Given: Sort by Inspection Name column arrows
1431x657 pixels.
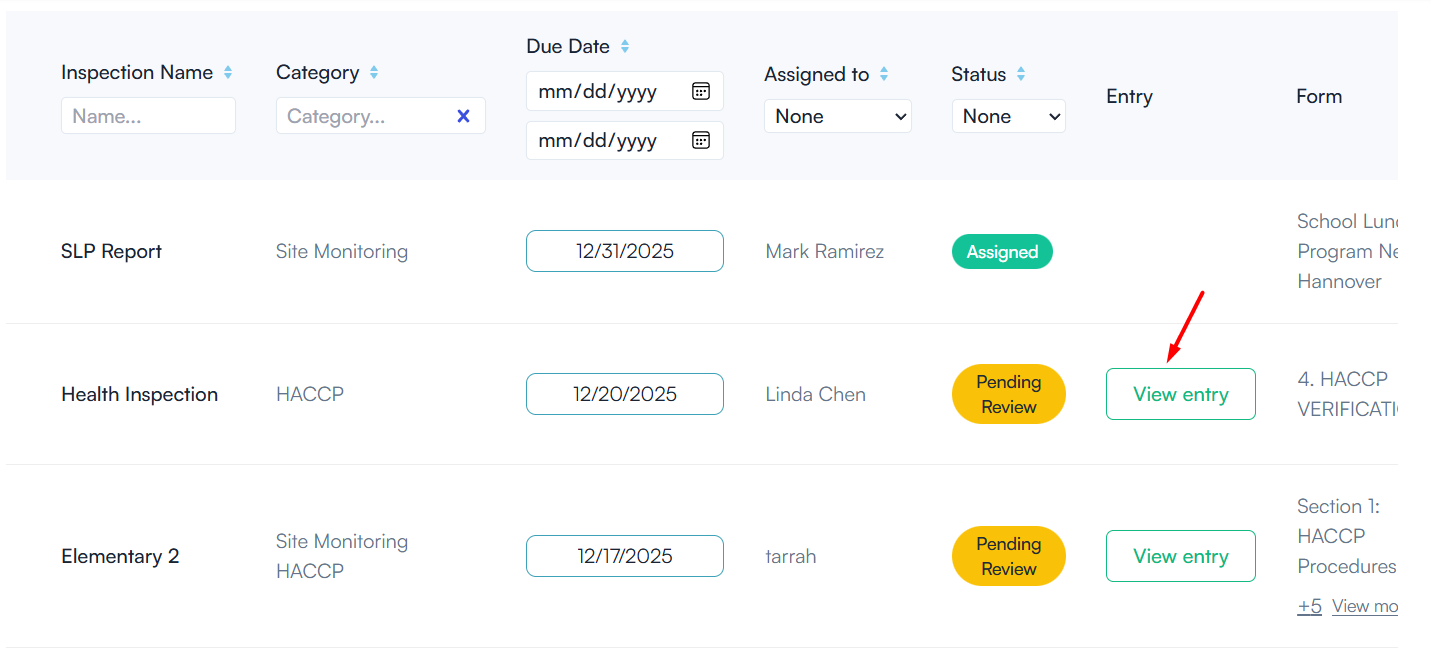Looking at the screenshot, I should click(228, 73).
